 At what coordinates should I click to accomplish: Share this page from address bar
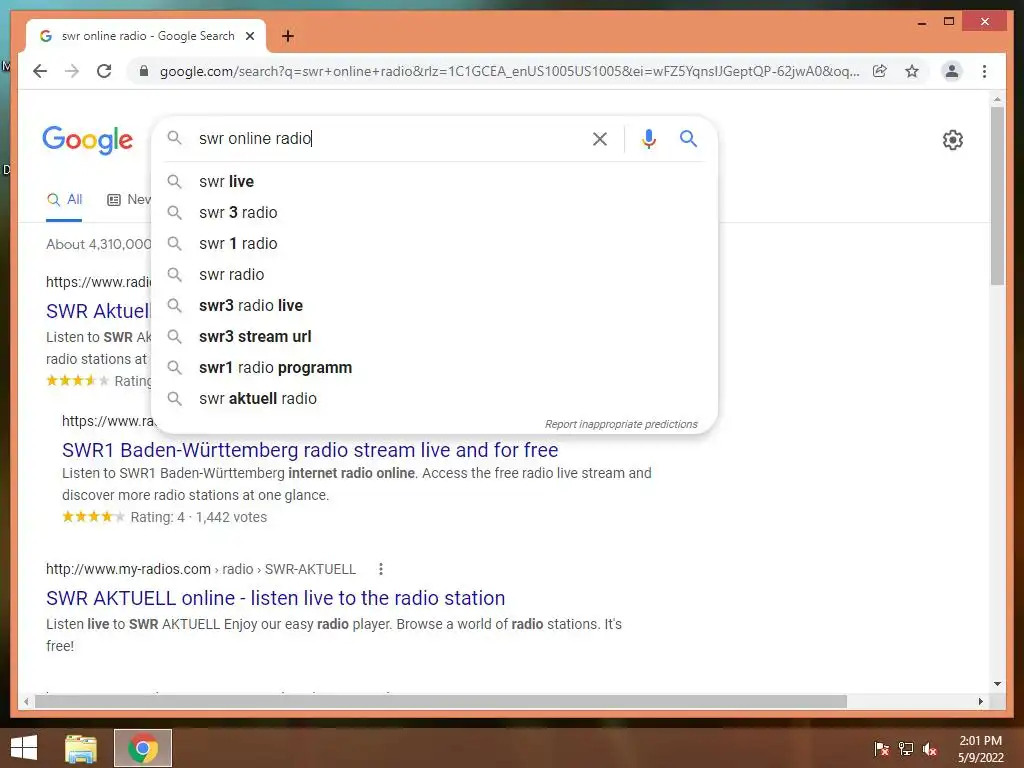coord(880,71)
